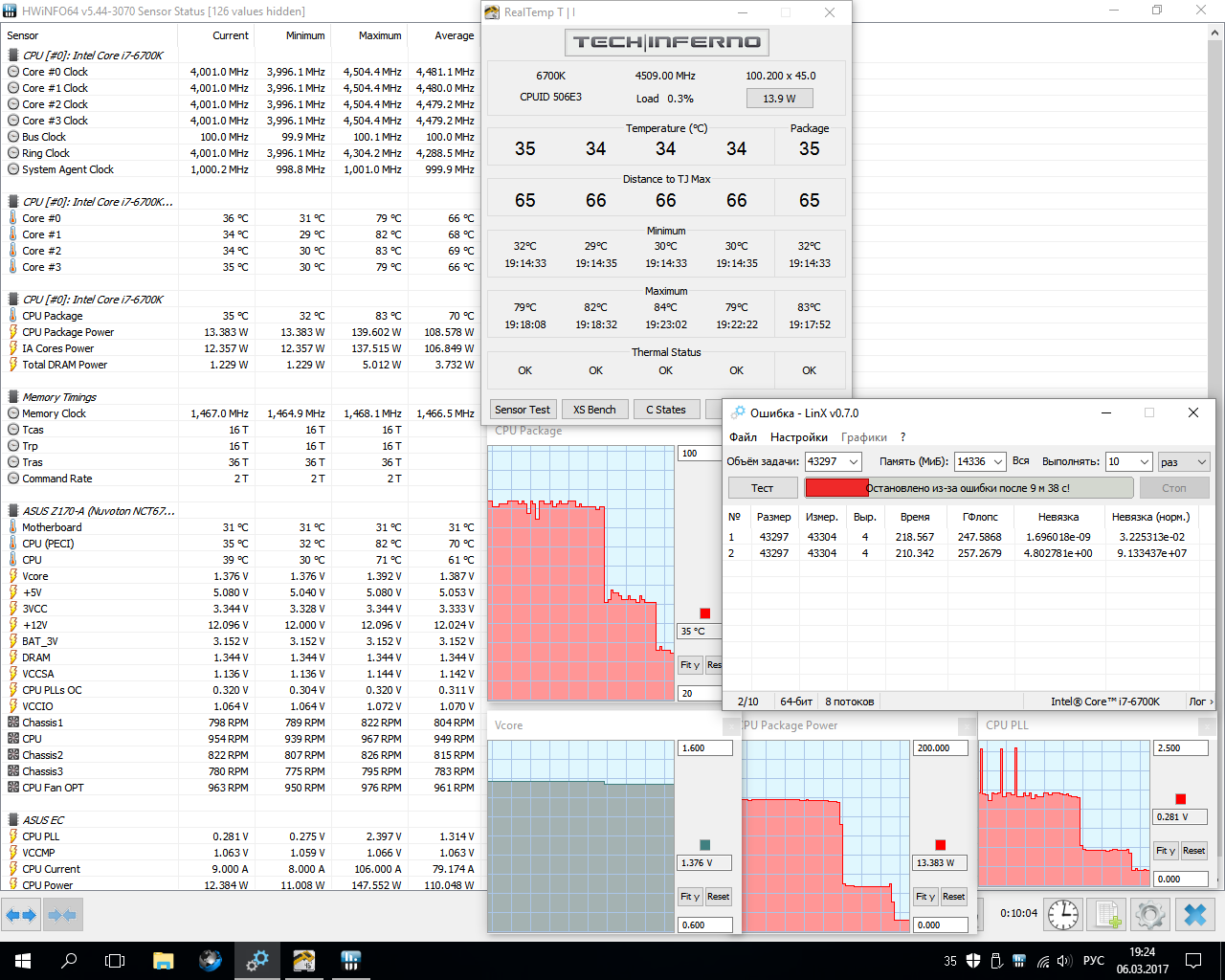
Task: Open the ? help menu in LinX
Action: 902,437
